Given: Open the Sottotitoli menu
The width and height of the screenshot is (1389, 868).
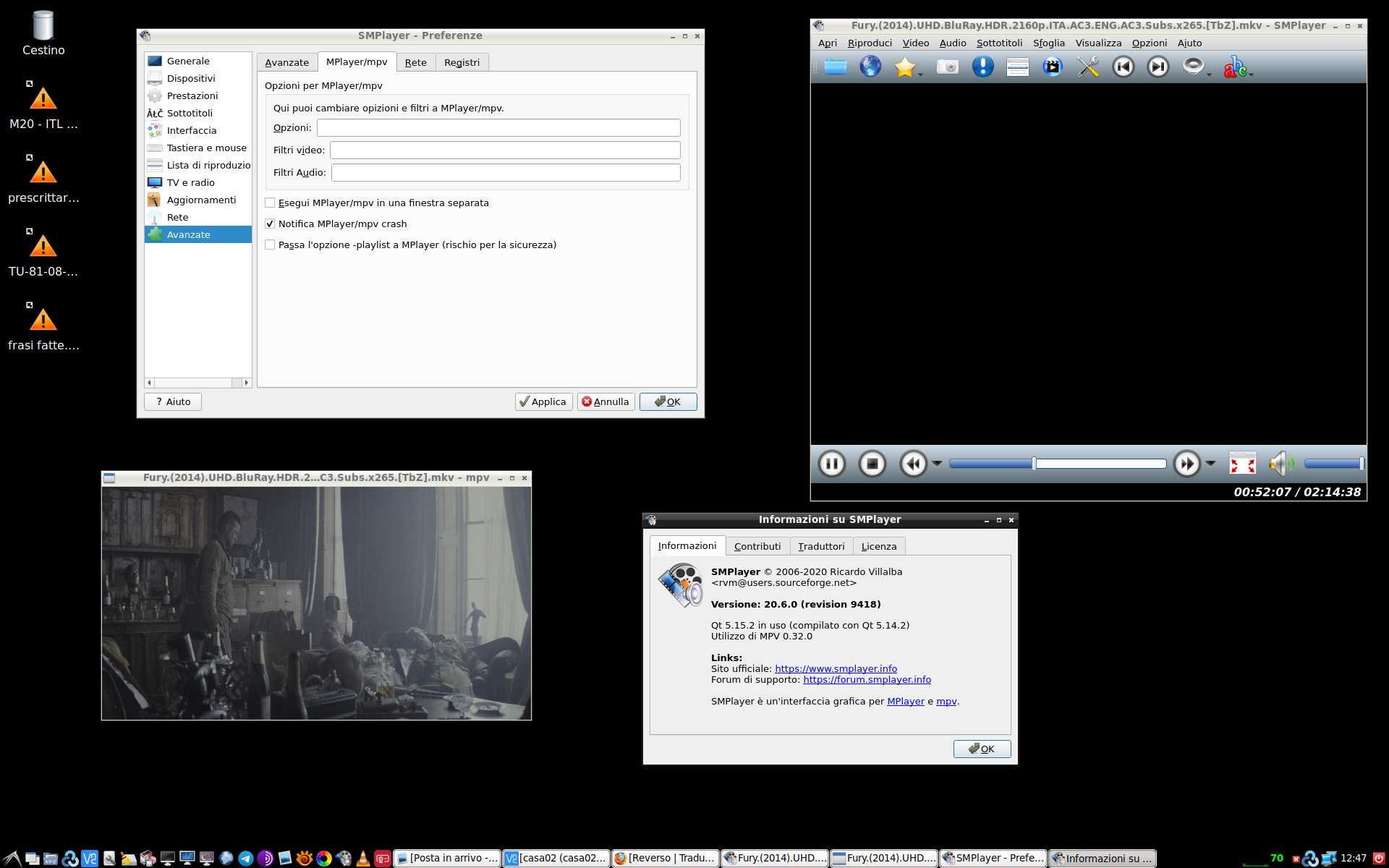Looking at the screenshot, I should [999, 43].
